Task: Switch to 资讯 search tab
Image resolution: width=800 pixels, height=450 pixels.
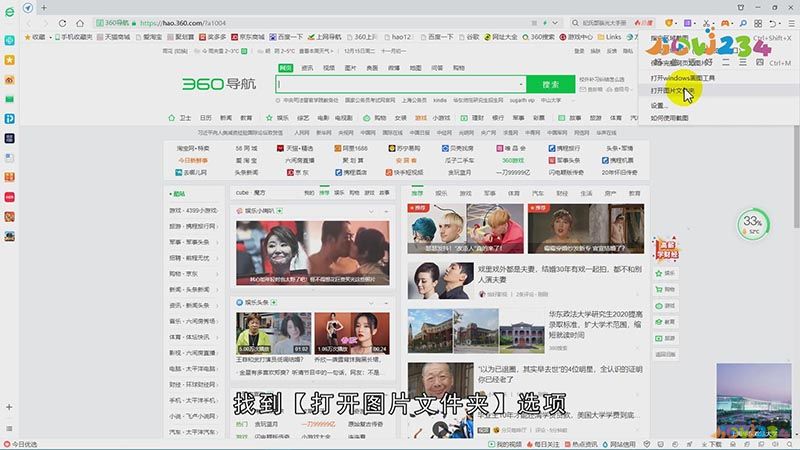Action: click(x=307, y=68)
